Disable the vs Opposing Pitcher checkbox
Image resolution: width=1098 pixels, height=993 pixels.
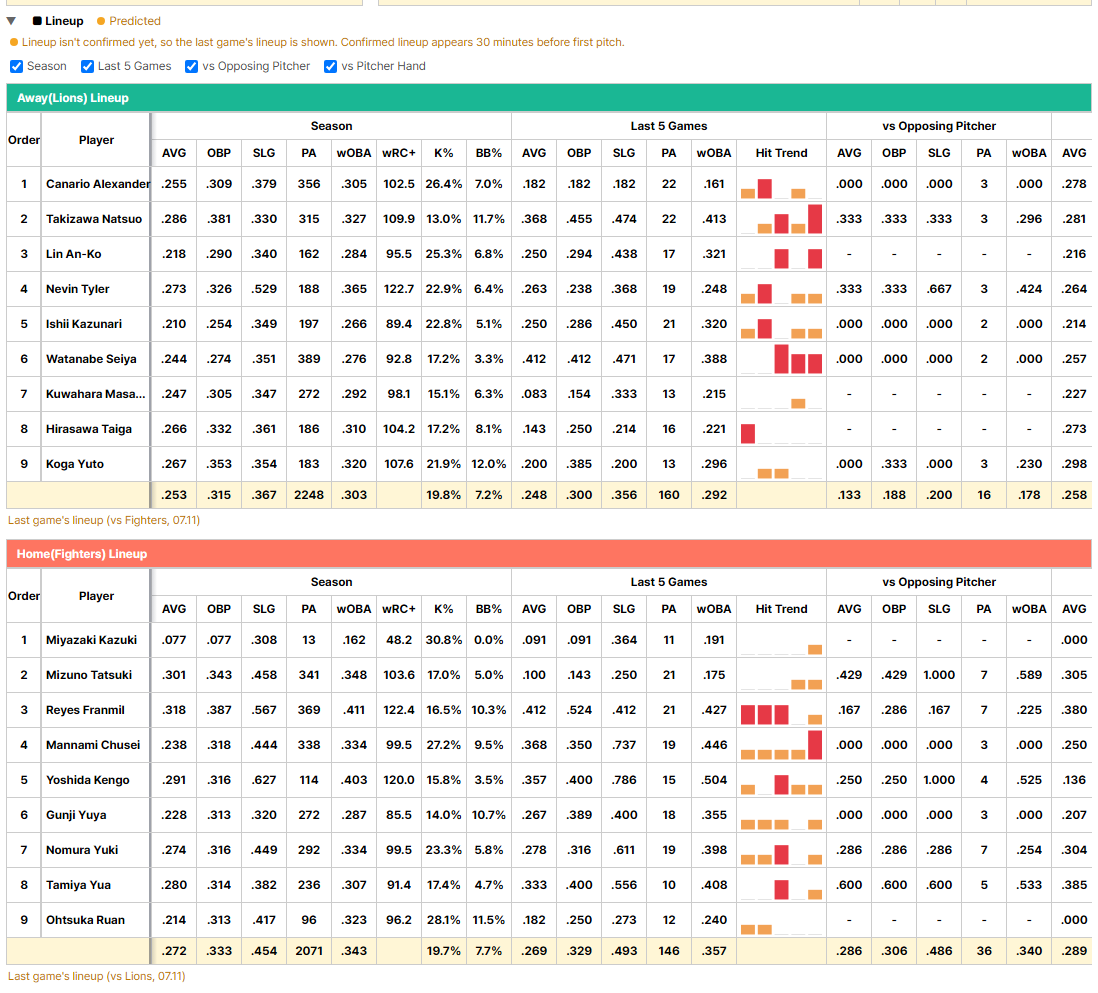pos(191,67)
